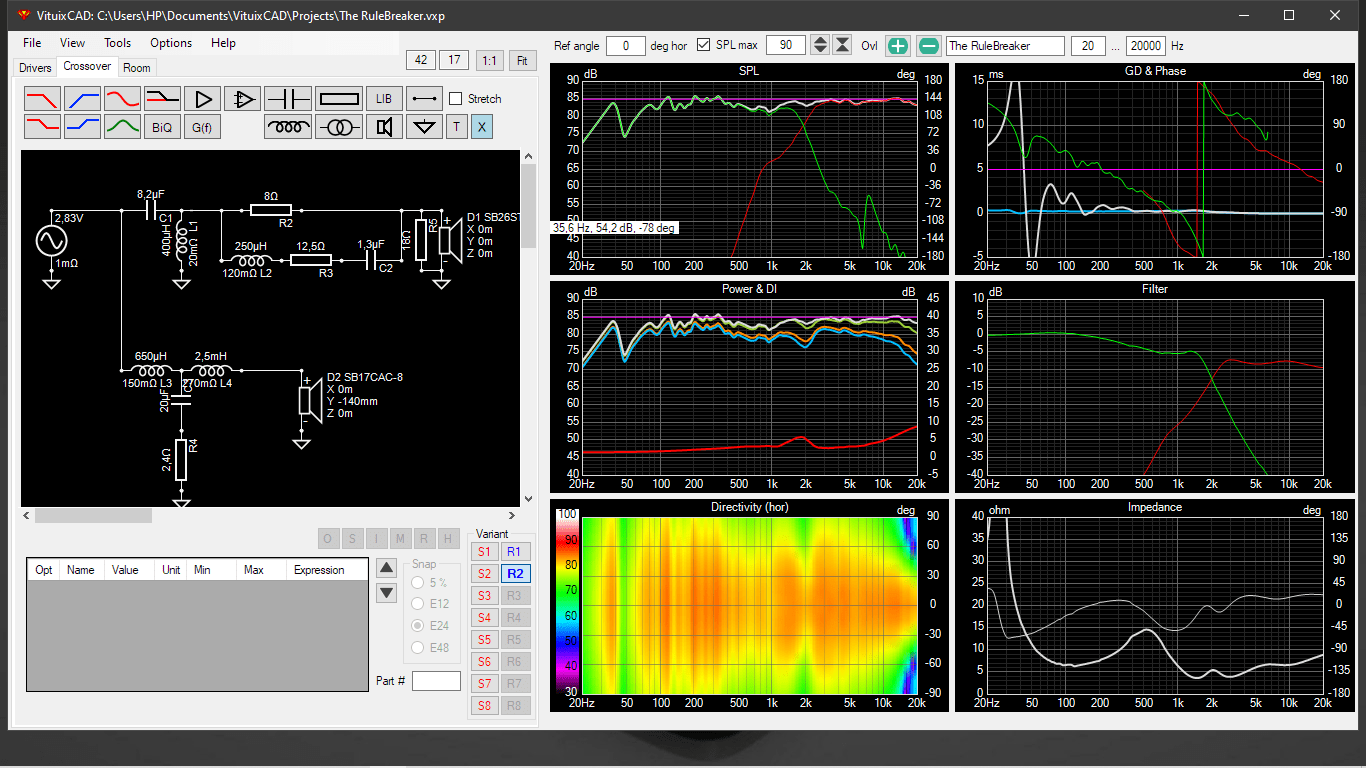Click the schematic vertical scrollbar thumb
This screenshot has height=768, width=1366.
pyautogui.click(x=529, y=206)
